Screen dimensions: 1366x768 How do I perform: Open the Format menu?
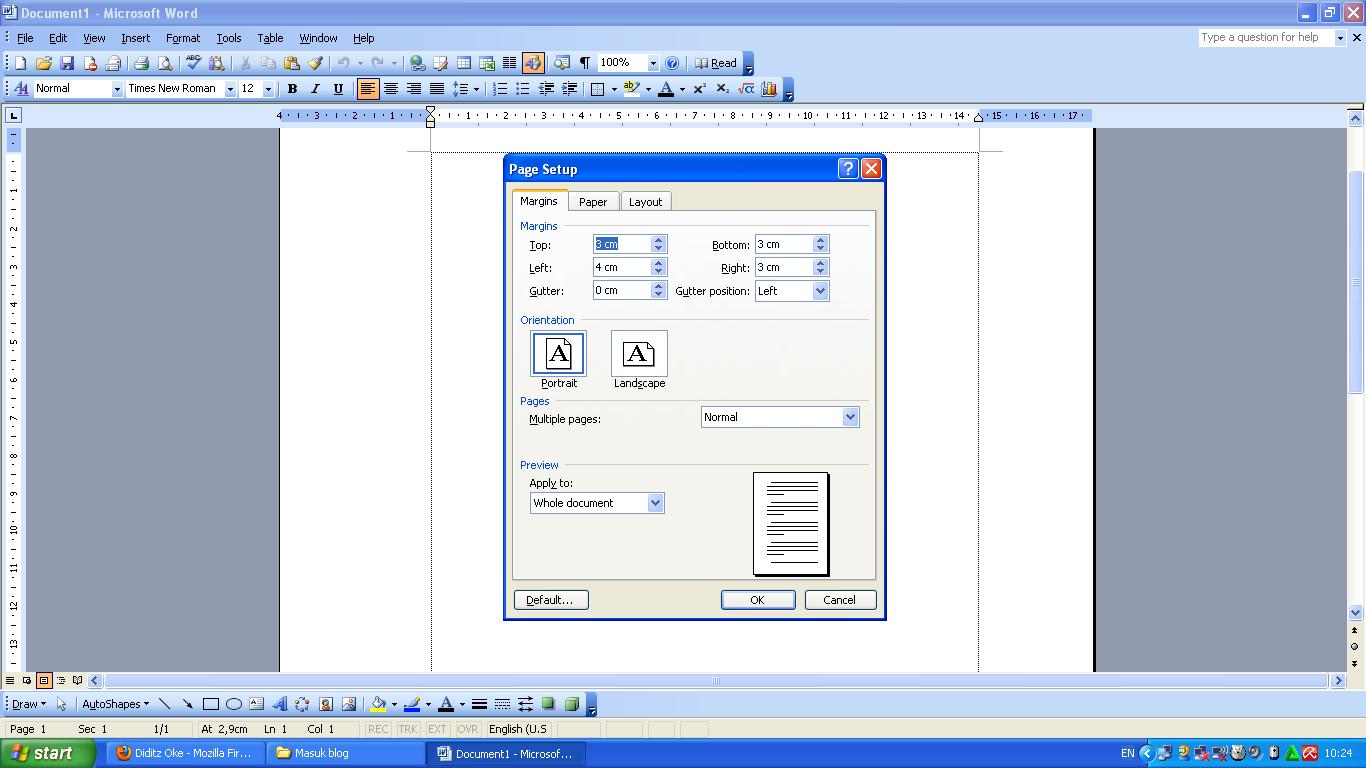click(x=183, y=38)
